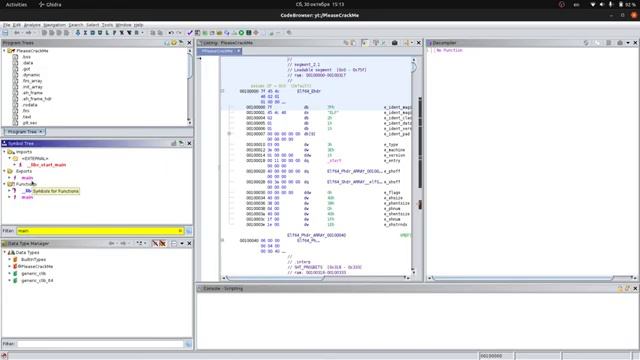Click the refresh icon in Decompiler panel header
640x360 pixels.
586,42
